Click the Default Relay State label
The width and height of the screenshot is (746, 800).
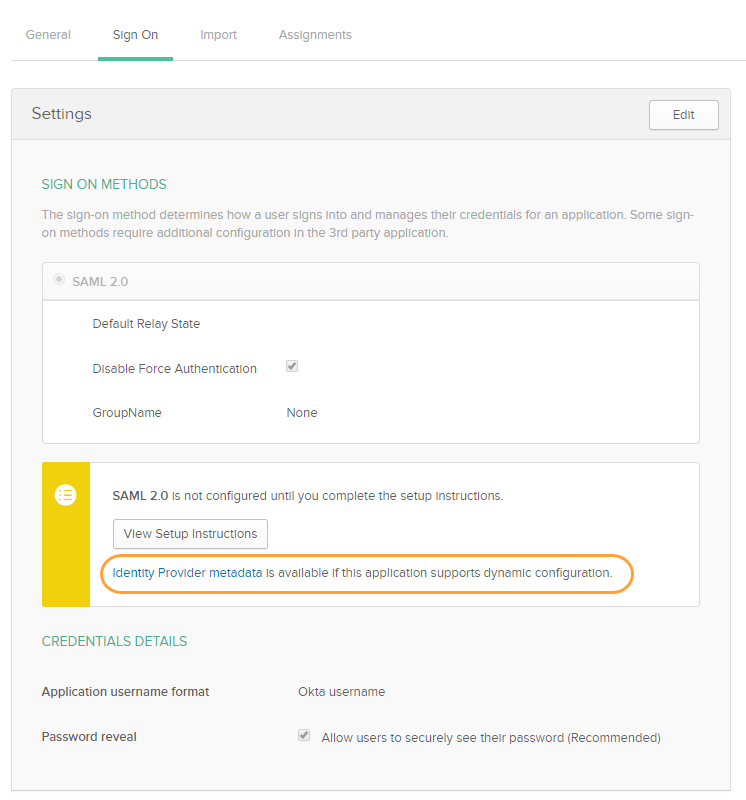pos(146,324)
